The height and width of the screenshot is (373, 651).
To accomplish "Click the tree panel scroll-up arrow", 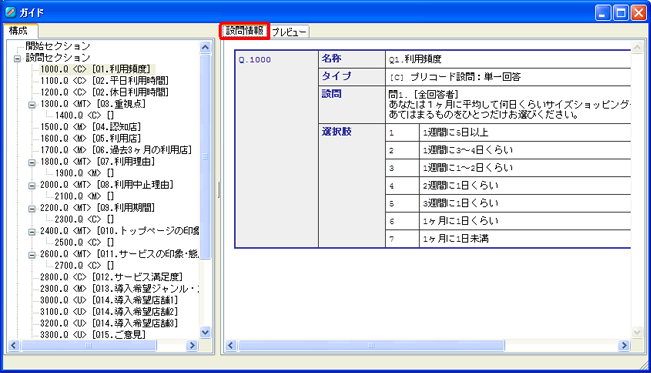I will (x=205, y=47).
